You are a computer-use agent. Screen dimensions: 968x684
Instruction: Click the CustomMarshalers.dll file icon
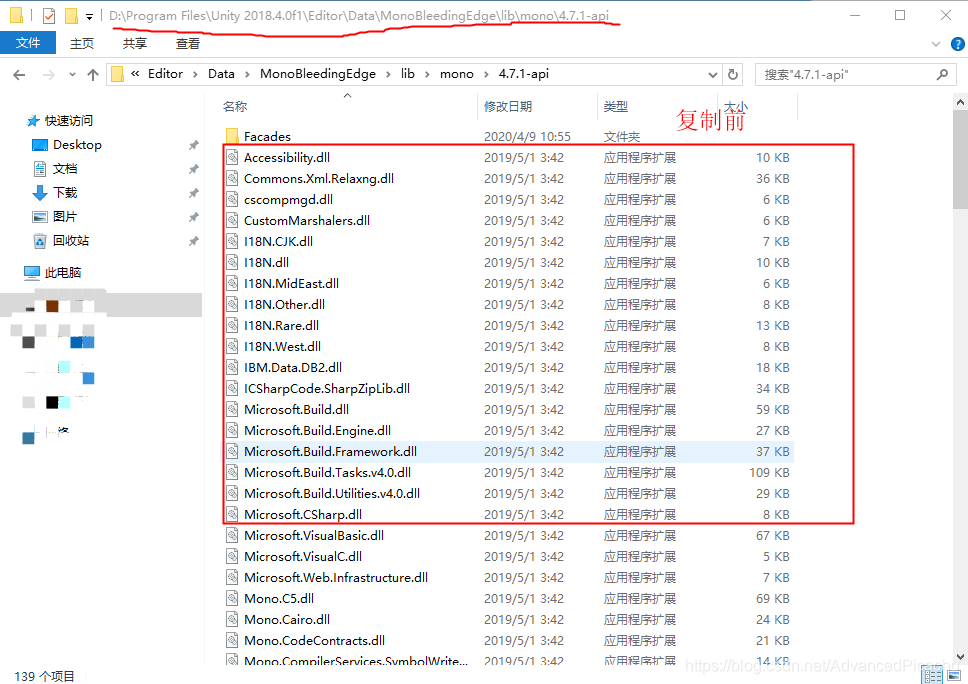point(232,220)
